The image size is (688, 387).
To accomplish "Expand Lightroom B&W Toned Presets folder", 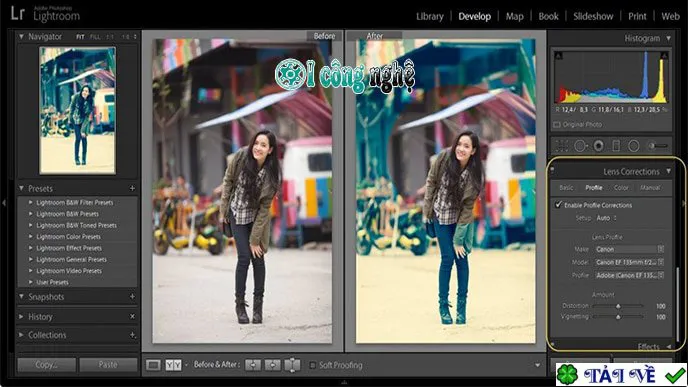I will [x=31, y=225].
